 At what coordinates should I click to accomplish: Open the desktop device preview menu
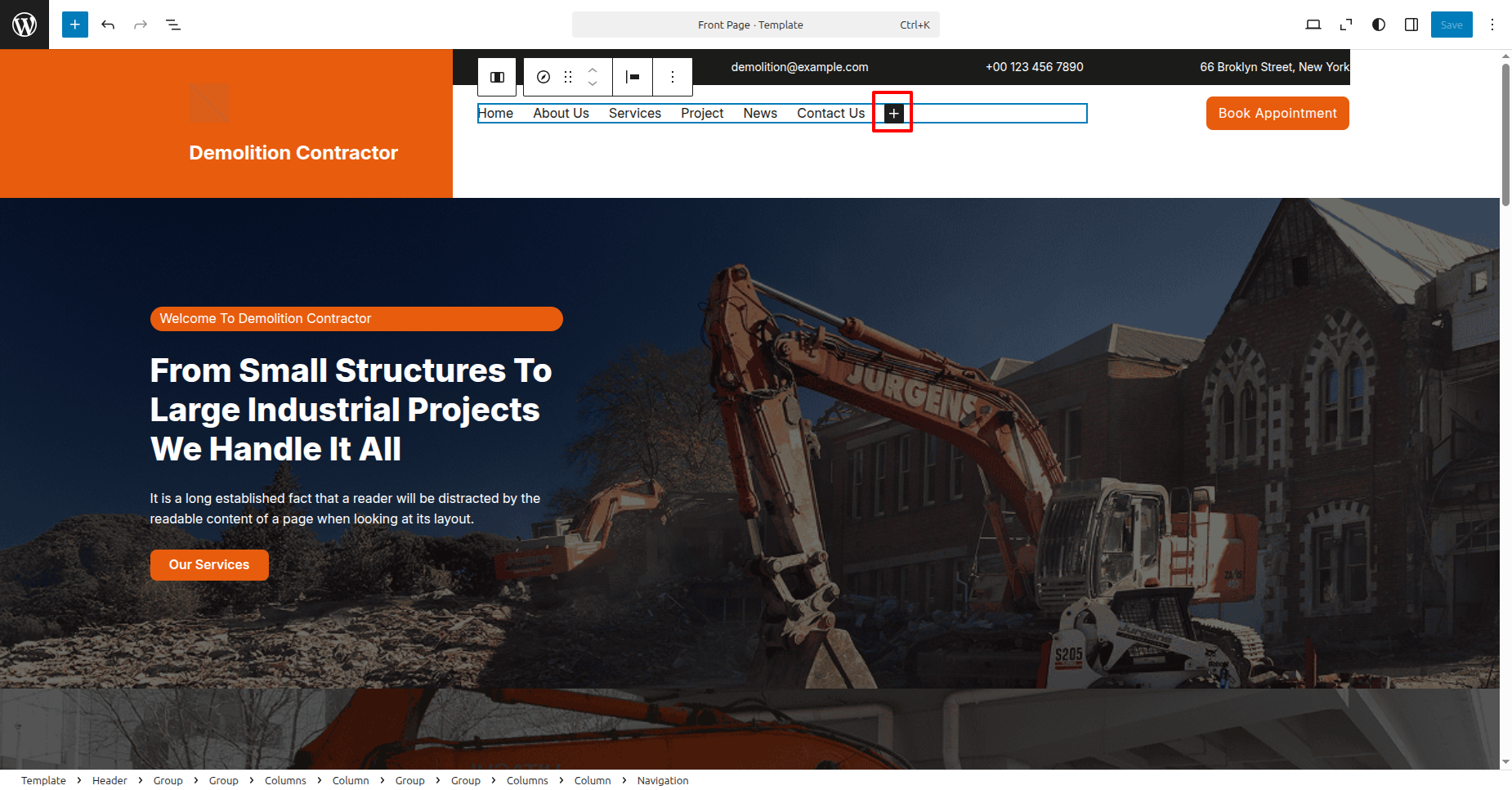coord(1313,25)
